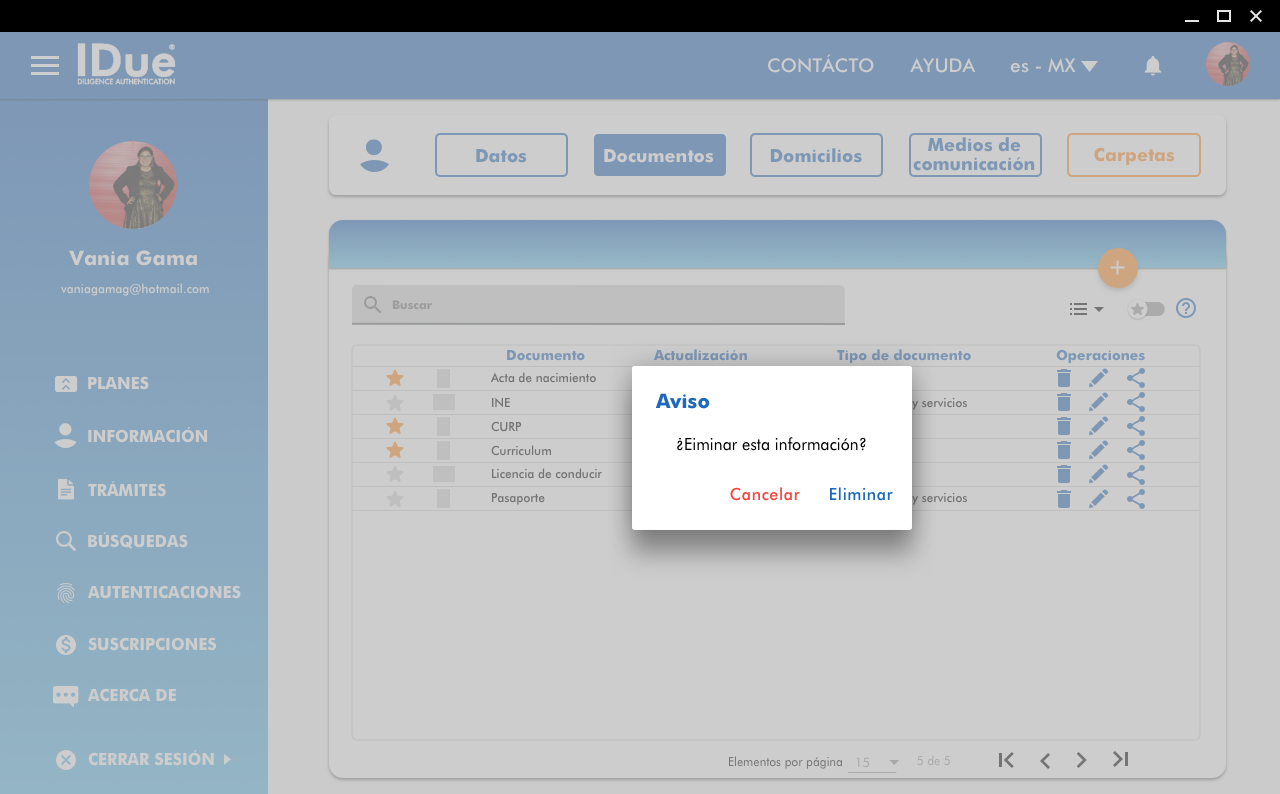
Task: Expand the list view options dropdown
Action: click(1085, 309)
